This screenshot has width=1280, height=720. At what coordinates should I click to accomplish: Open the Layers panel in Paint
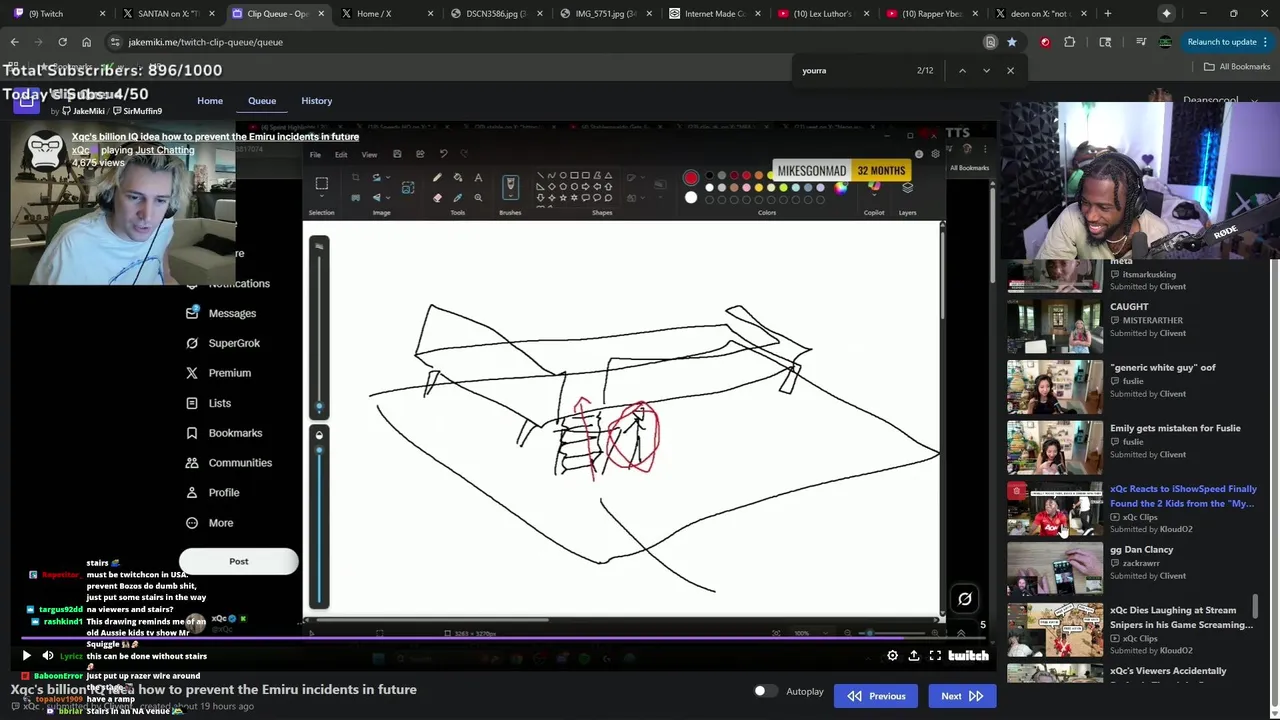(907, 188)
